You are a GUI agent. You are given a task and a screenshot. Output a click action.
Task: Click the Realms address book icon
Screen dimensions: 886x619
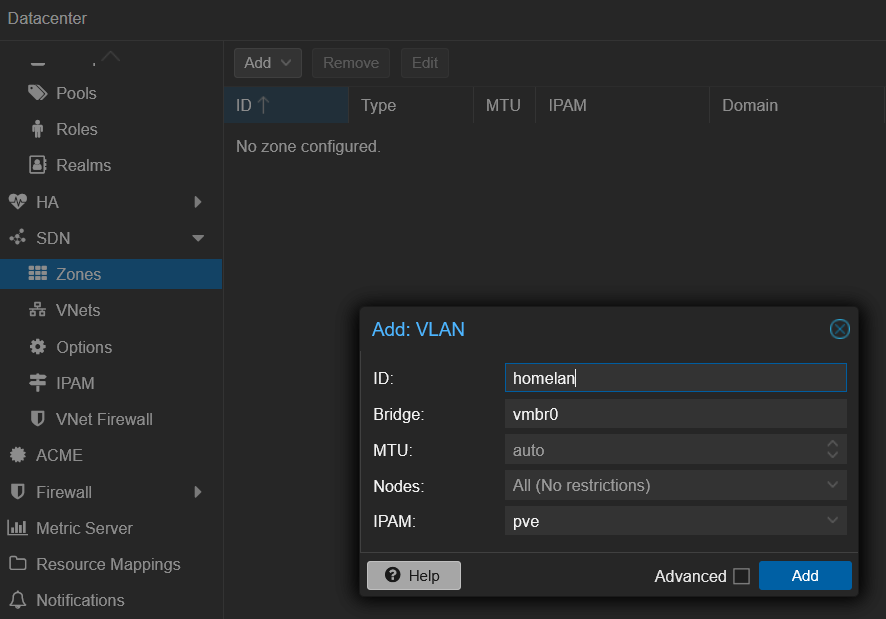(x=38, y=165)
